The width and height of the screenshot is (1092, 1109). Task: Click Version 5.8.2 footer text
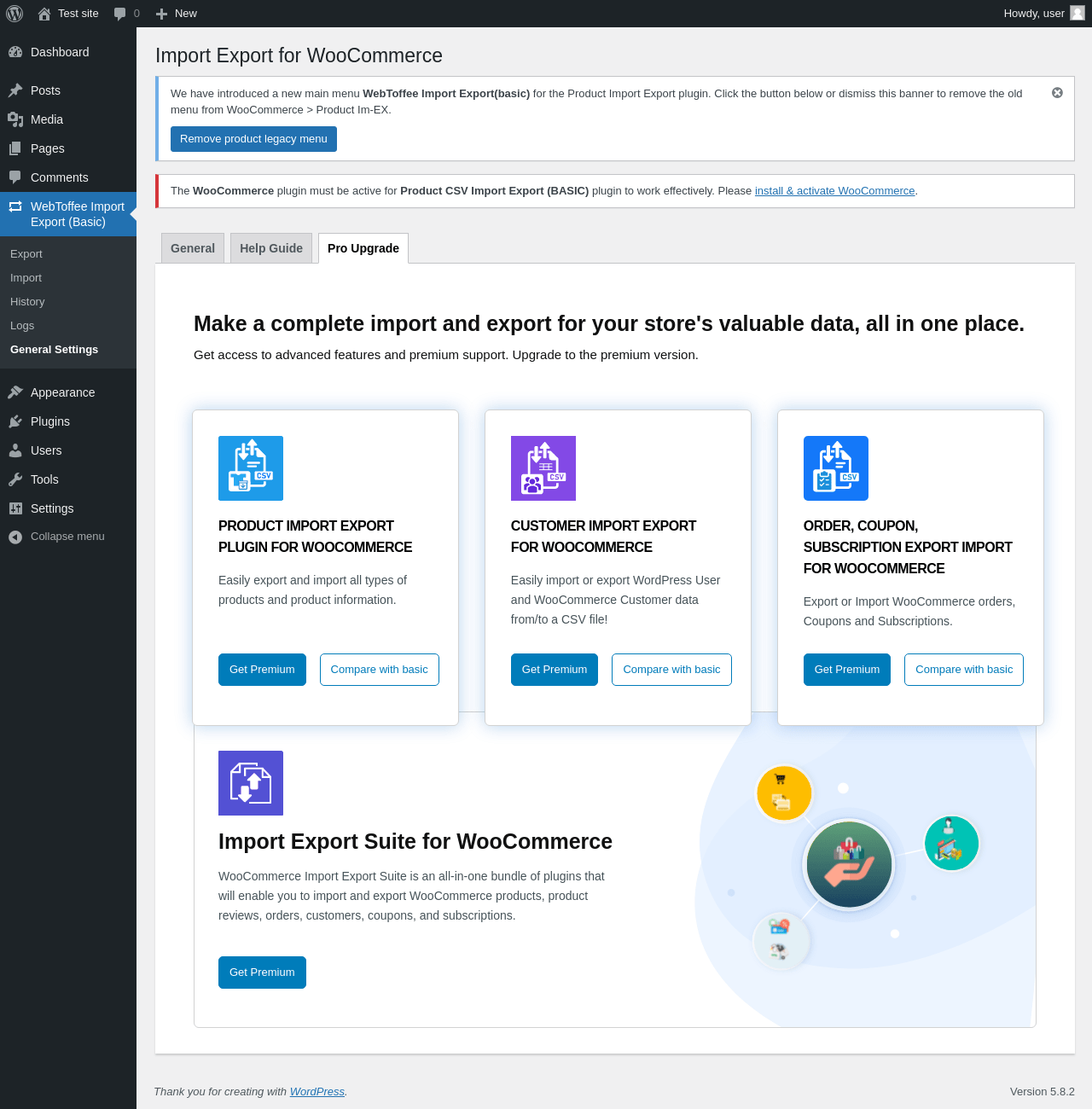(1043, 1092)
